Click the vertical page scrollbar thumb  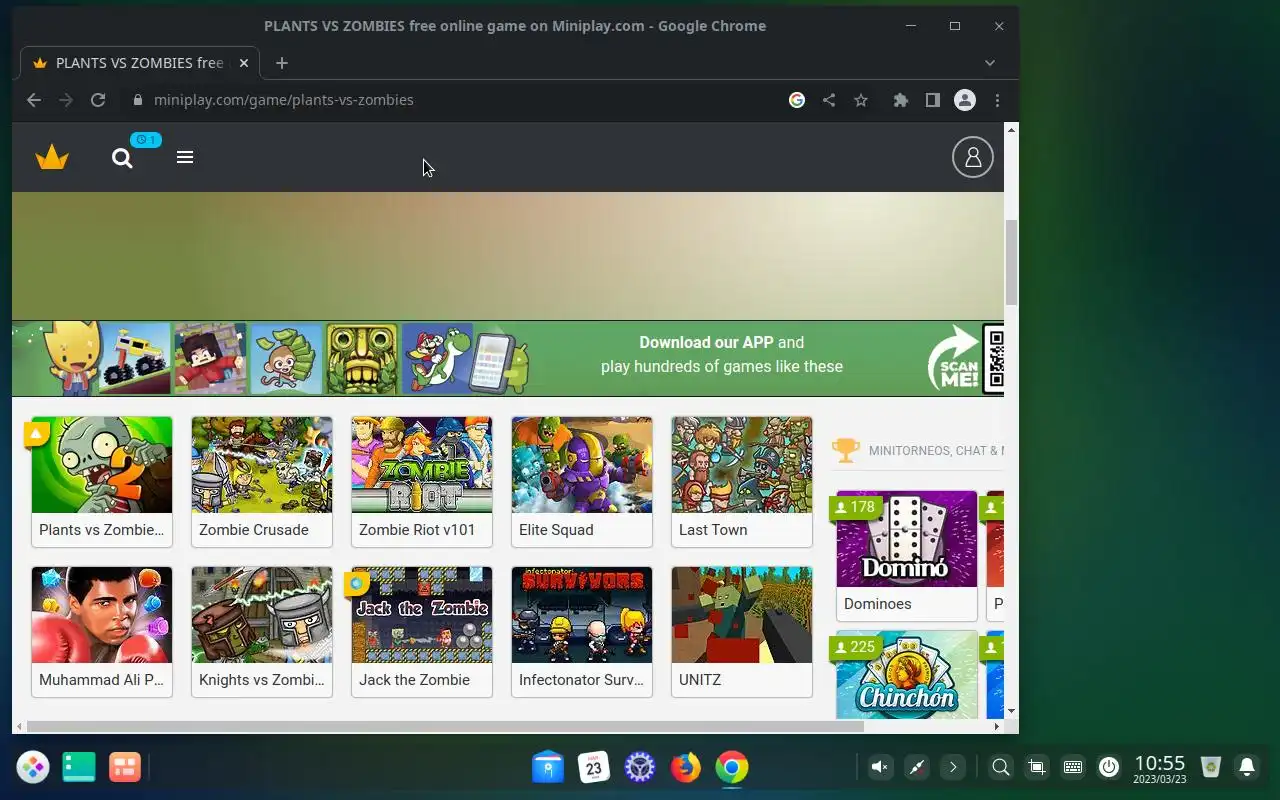tap(1011, 262)
